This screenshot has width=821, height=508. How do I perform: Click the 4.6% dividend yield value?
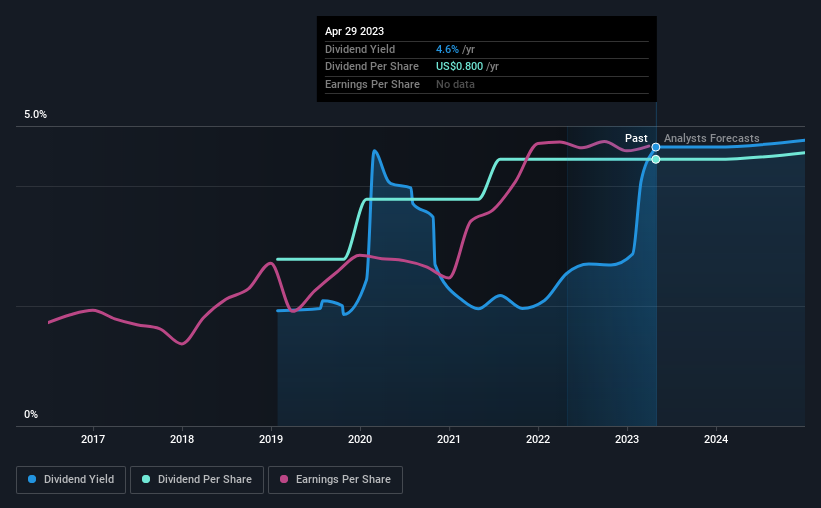(447, 49)
